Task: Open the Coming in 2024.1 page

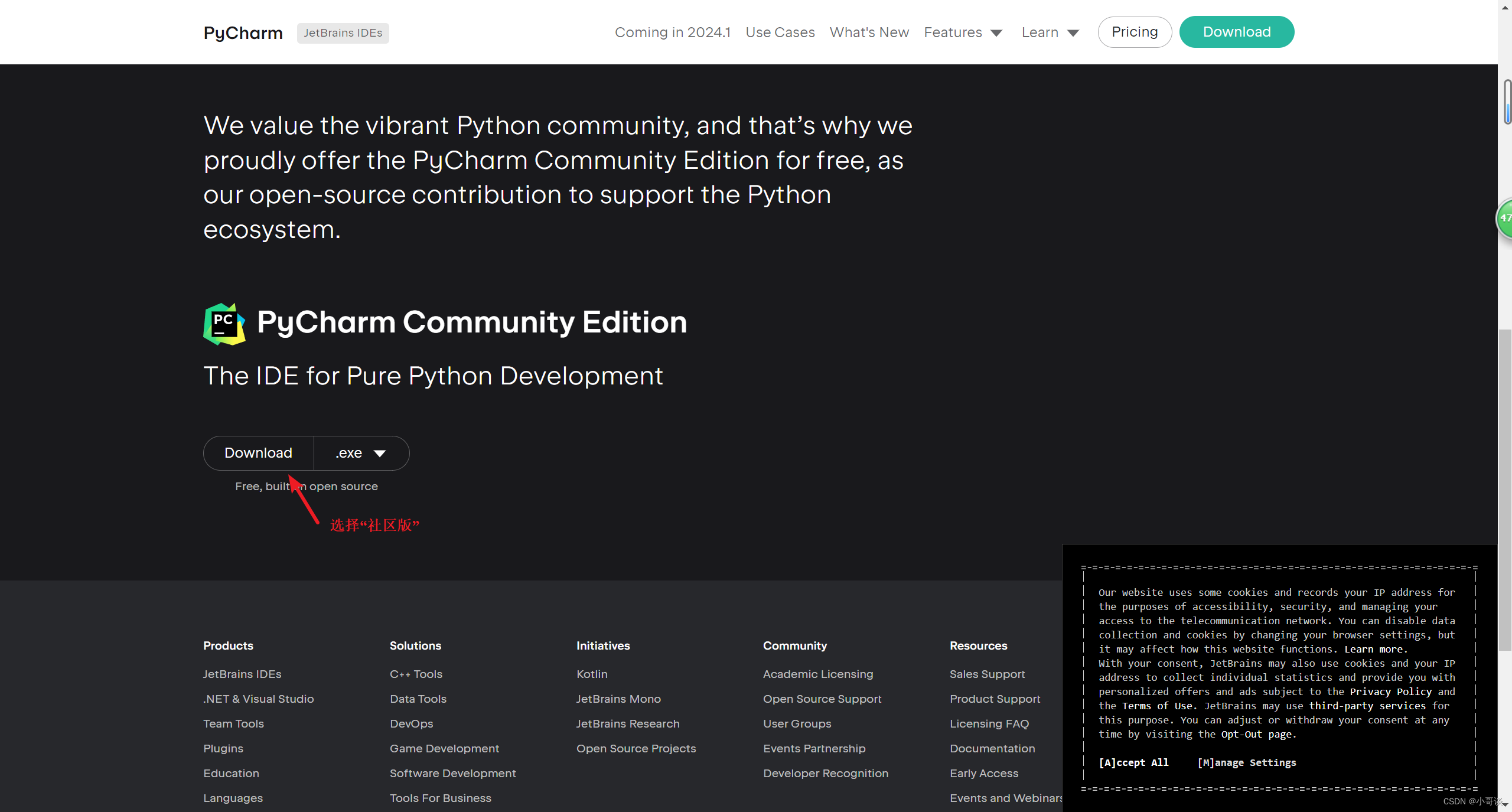Action: pyautogui.click(x=672, y=32)
